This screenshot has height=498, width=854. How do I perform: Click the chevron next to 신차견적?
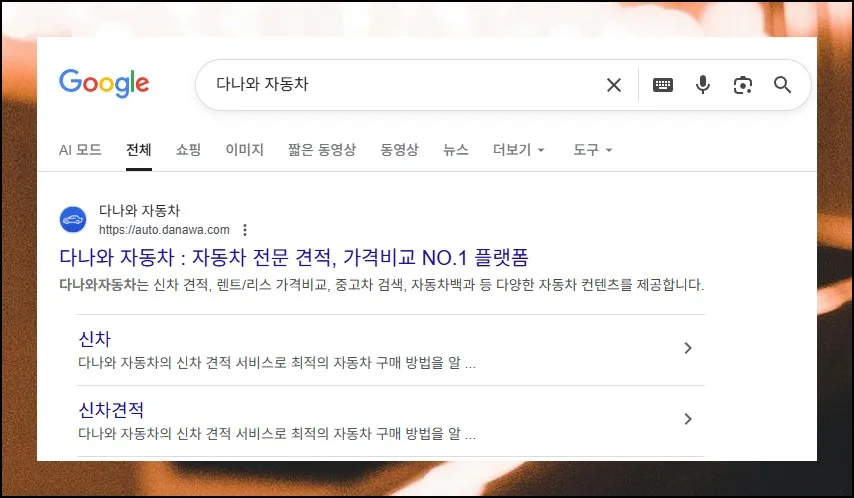pos(688,419)
